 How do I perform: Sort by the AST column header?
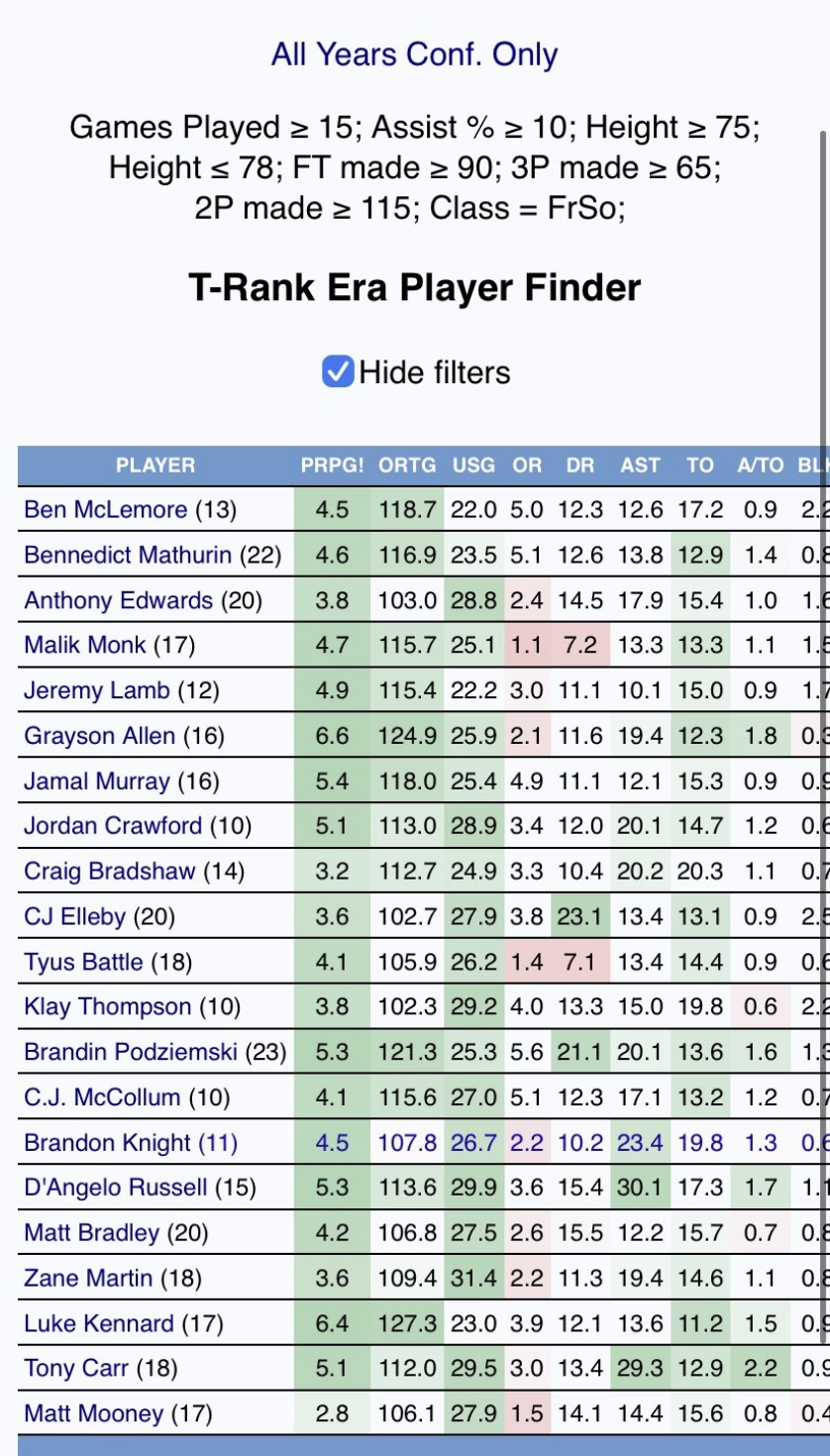pos(640,466)
